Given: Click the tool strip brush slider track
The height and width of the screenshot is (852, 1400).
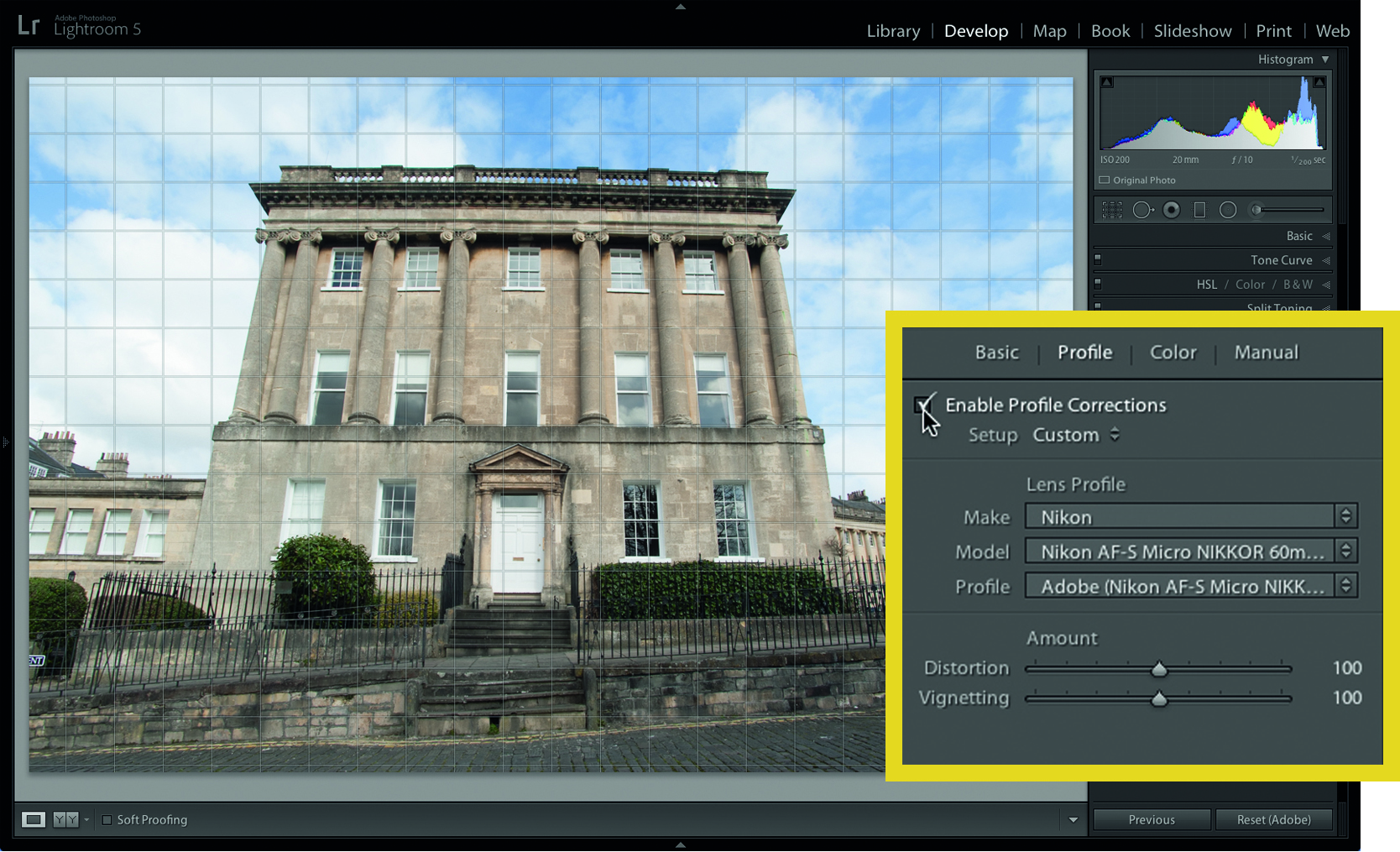Looking at the screenshot, I should pos(1293,210).
